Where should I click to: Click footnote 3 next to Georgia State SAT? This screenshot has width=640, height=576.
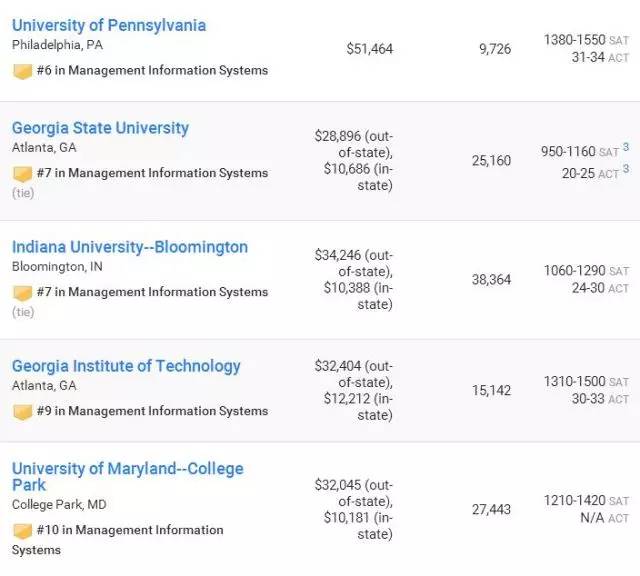tap(626, 148)
